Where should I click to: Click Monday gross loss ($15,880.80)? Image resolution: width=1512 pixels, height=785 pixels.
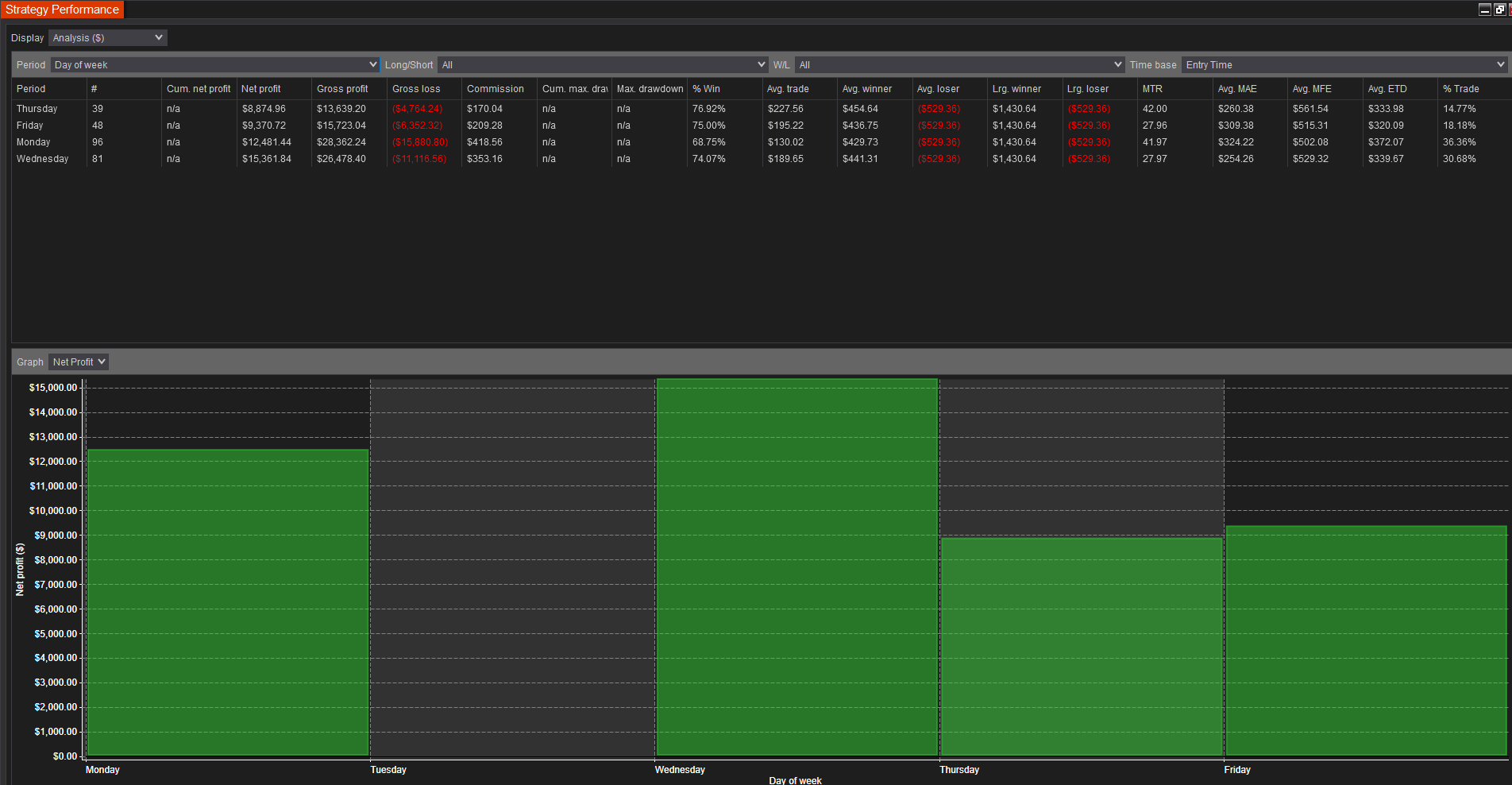pyautogui.click(x=420, y=142)
